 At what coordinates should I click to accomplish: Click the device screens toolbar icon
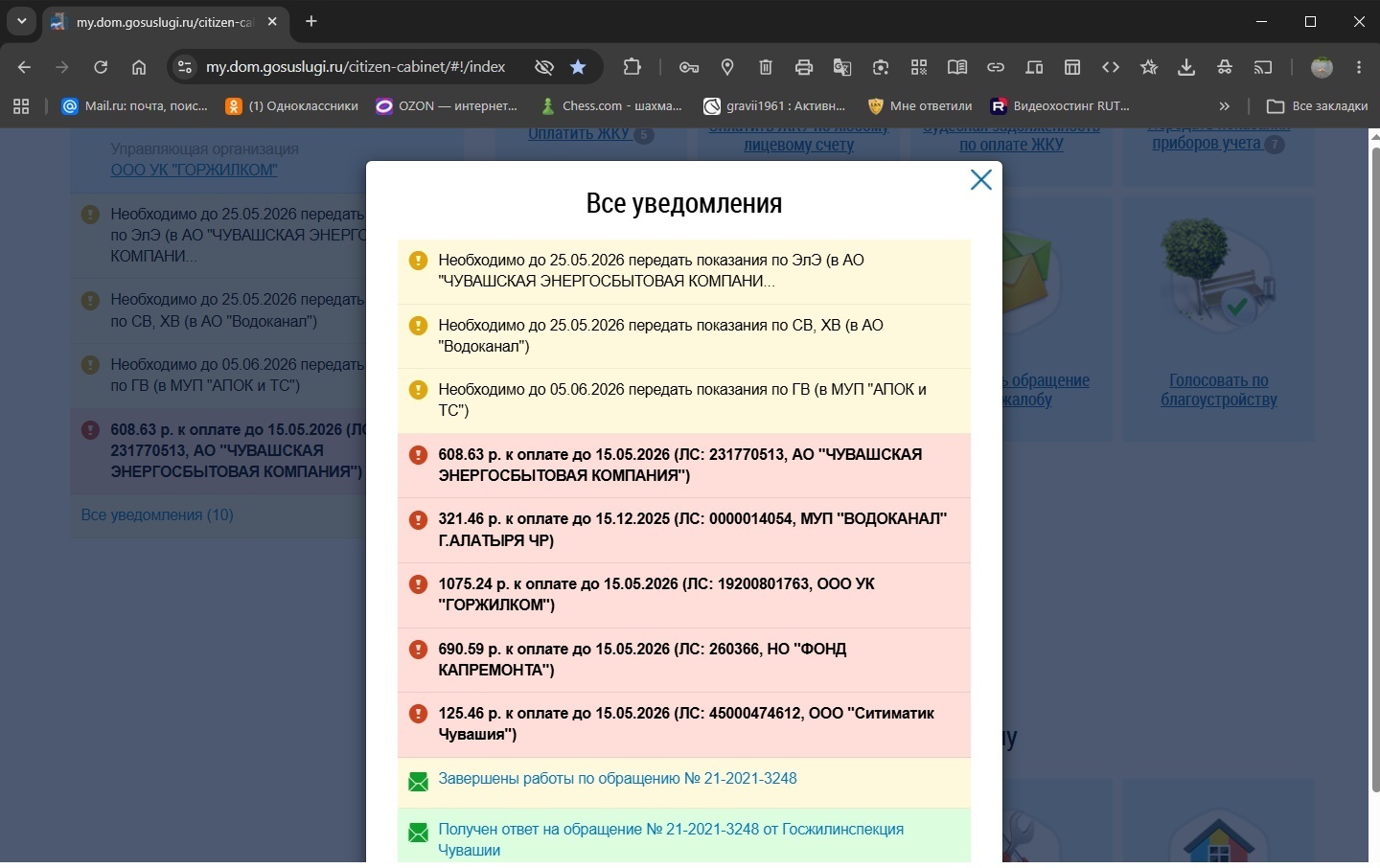click(1034, 67)
